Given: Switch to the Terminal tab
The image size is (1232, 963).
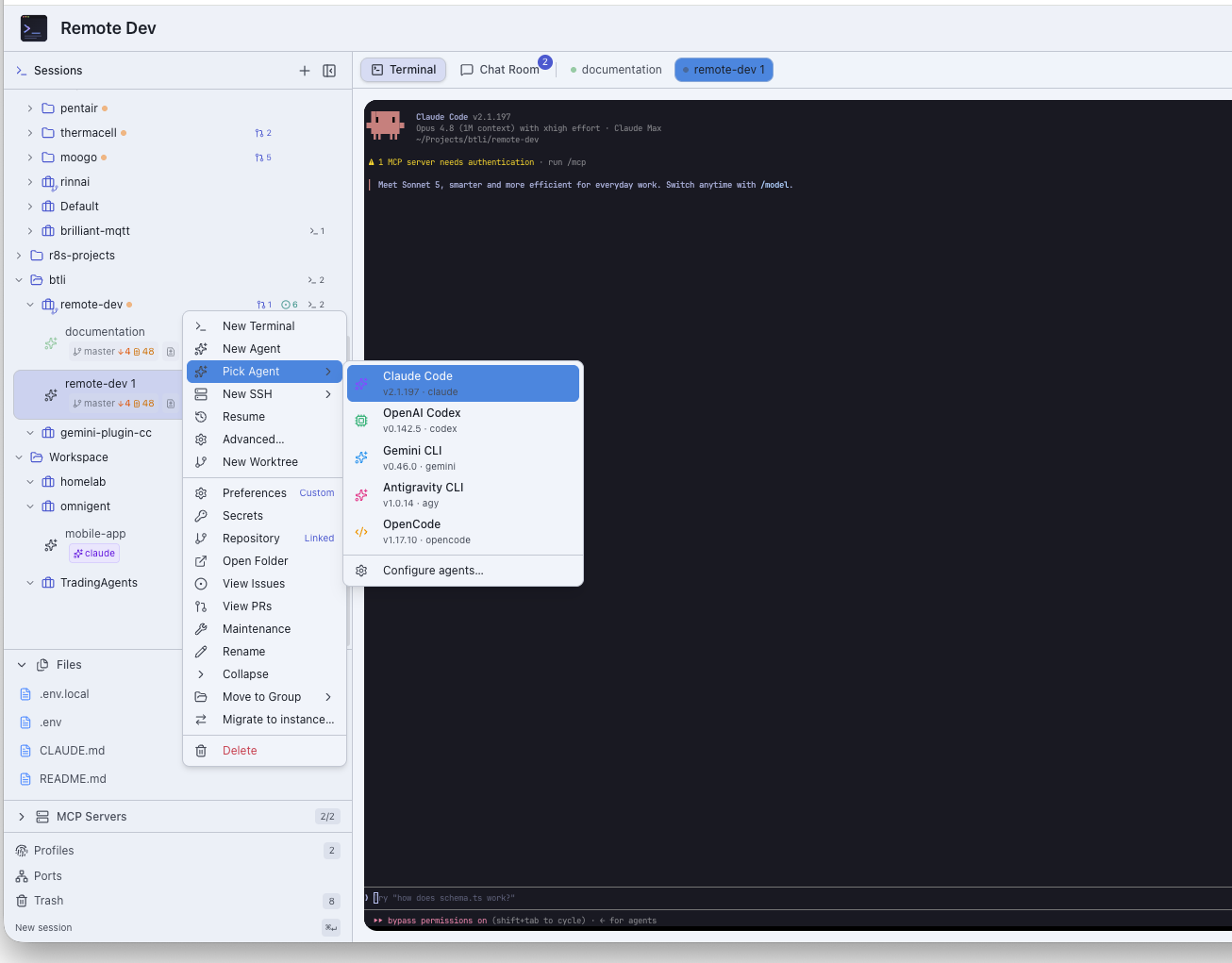Looking at the screenshot, I should tap(404, 70).
